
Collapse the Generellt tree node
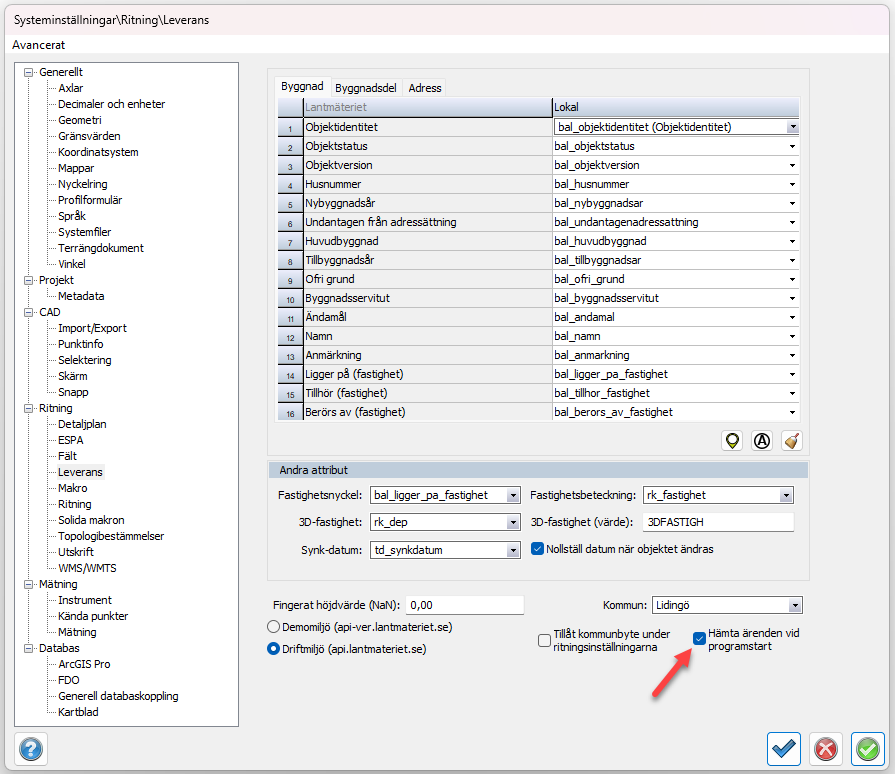[x=29, y=72]
